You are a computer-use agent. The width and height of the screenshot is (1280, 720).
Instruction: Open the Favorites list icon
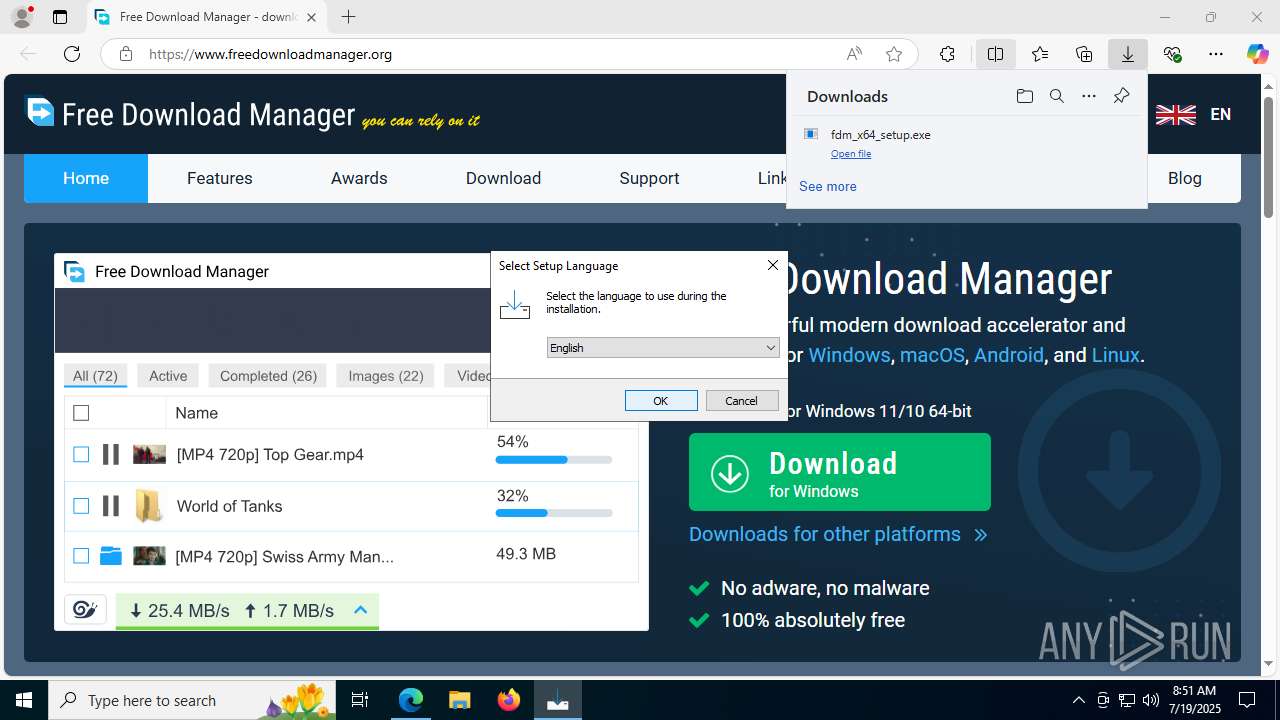[1040, 54]
